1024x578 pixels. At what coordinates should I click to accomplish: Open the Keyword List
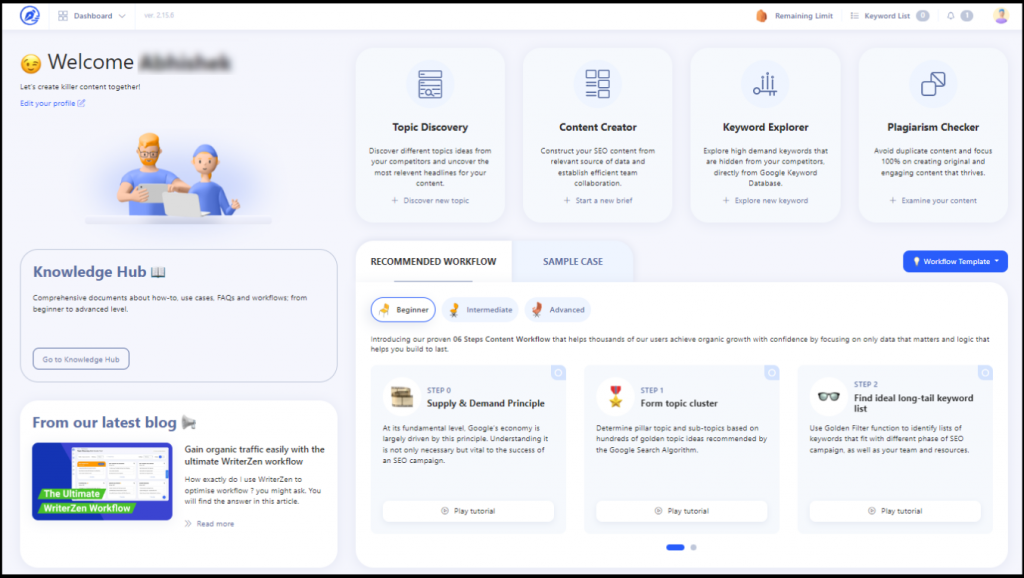tap(889, 16)
